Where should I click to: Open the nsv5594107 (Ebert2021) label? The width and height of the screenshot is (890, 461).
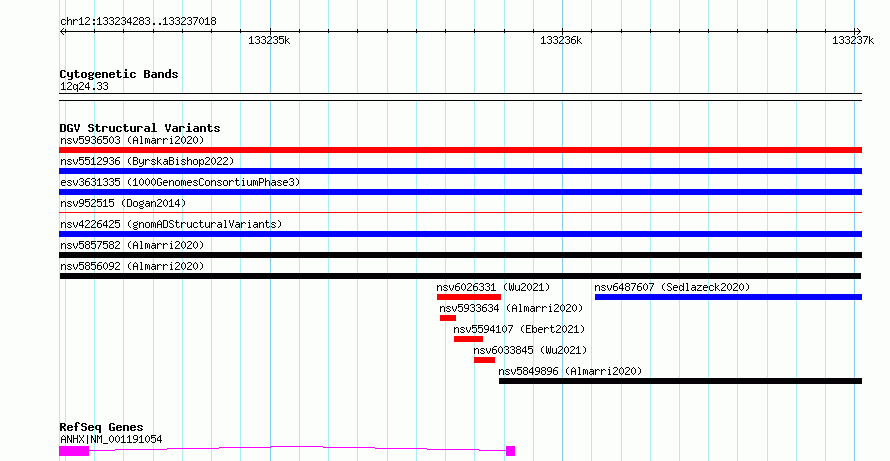pyautogui.click(x=519, y=329)
